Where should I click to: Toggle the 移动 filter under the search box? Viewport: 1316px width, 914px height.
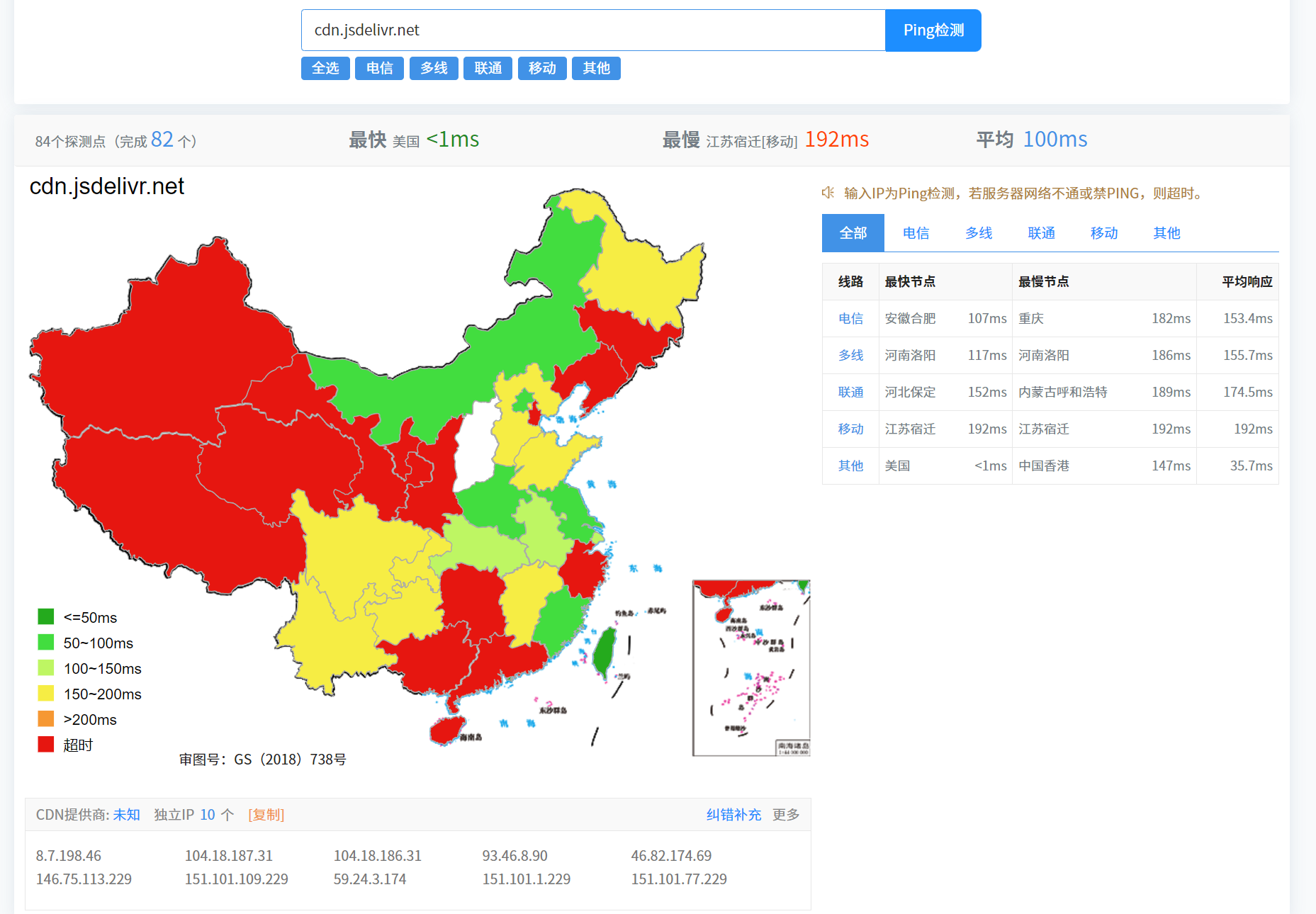click(542, 68)
